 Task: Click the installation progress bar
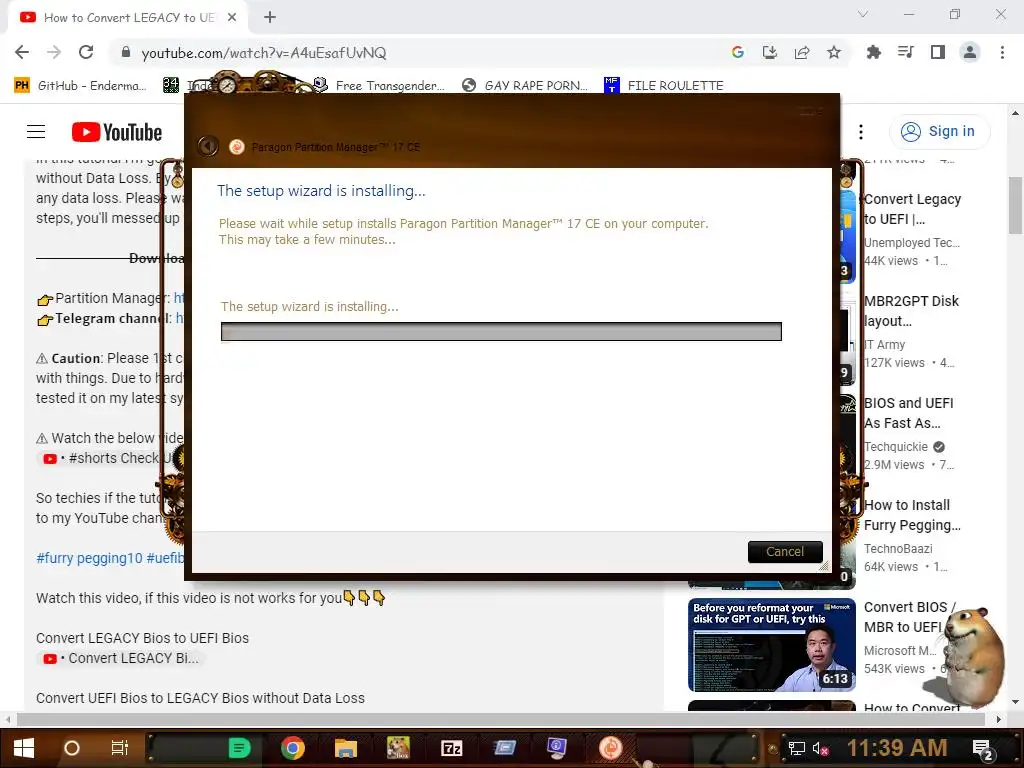tap(501, 331)
